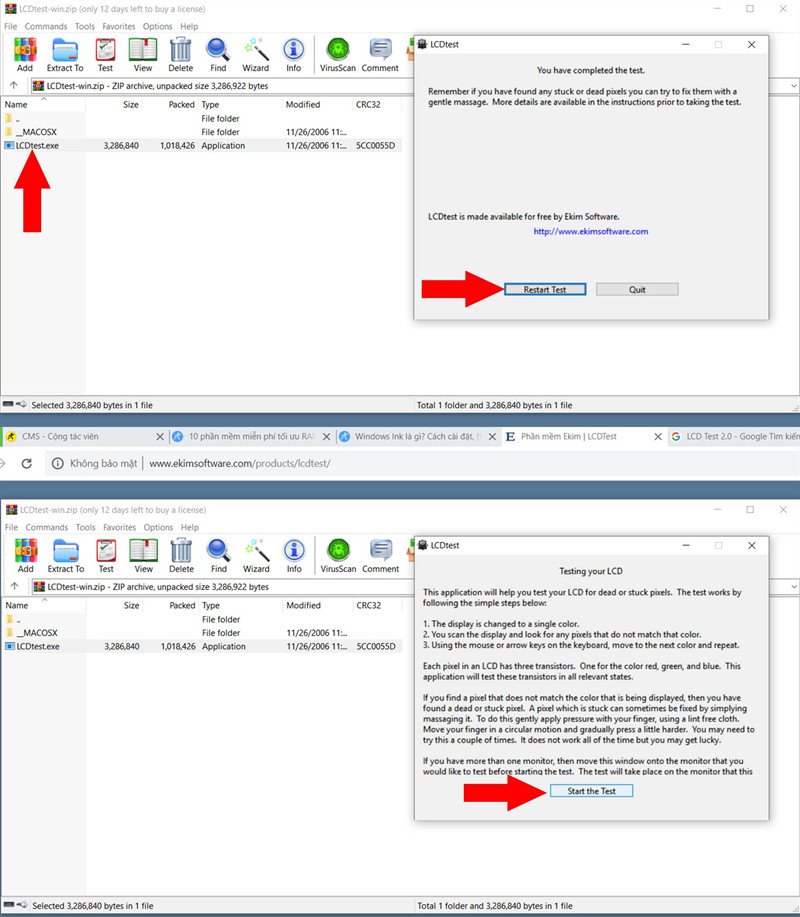Screen dimensions: 800x917
Task: Open the Comment icon
Action: (x=380, y=55)
